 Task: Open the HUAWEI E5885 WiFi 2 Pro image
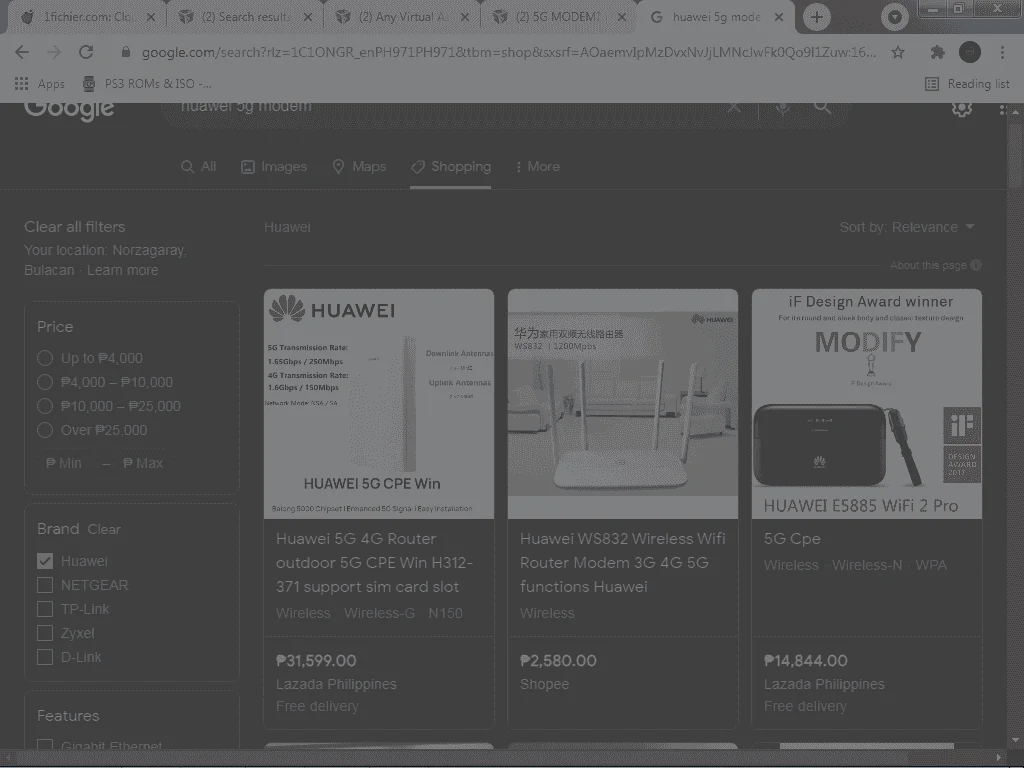point(867,404)
